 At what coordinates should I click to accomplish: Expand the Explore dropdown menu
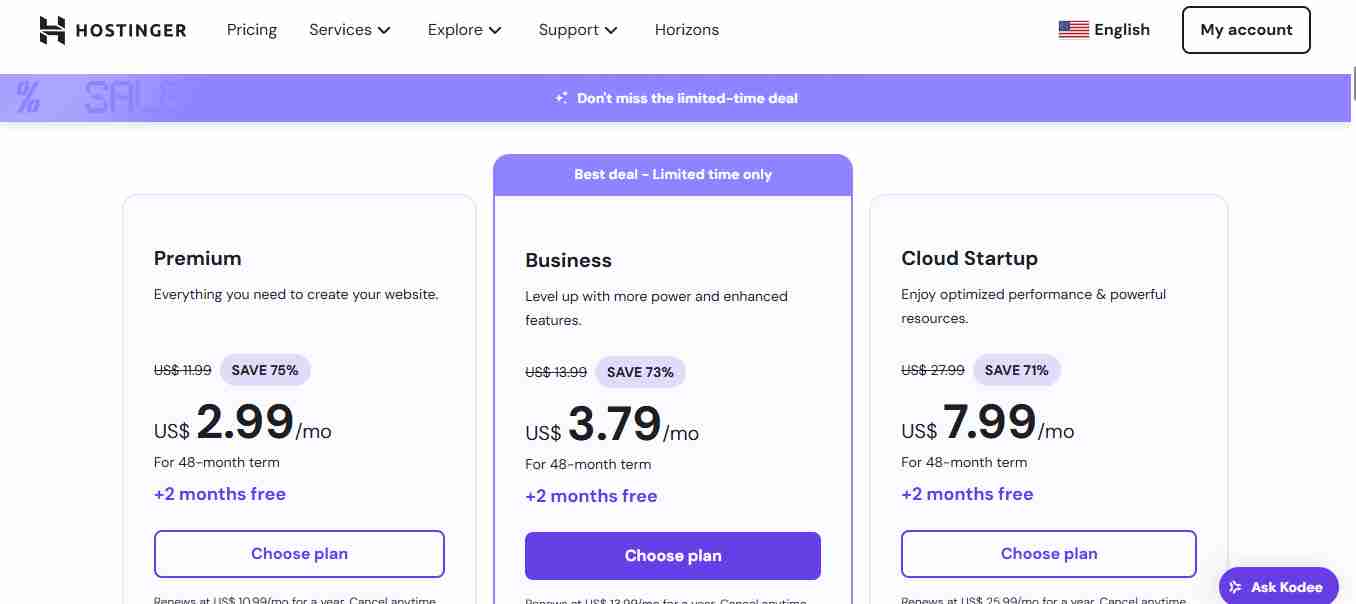464,30
